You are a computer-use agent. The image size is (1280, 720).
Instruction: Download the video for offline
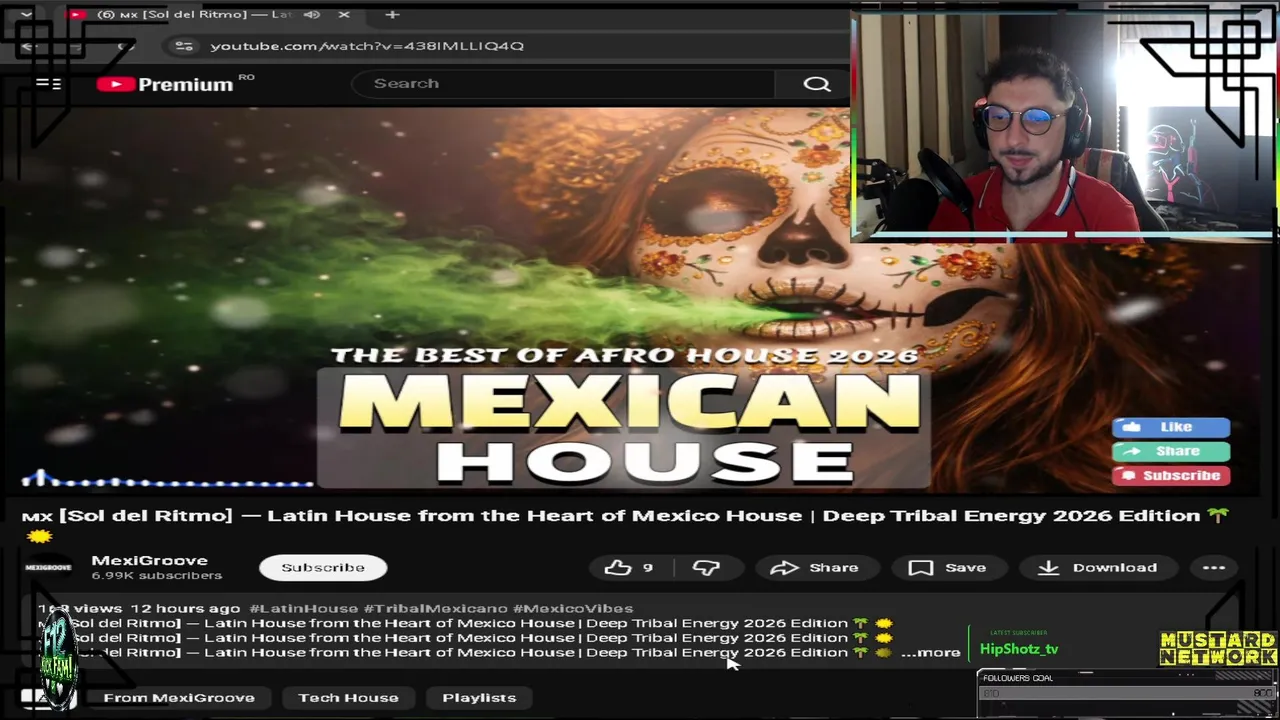[x=1097, y=567]
